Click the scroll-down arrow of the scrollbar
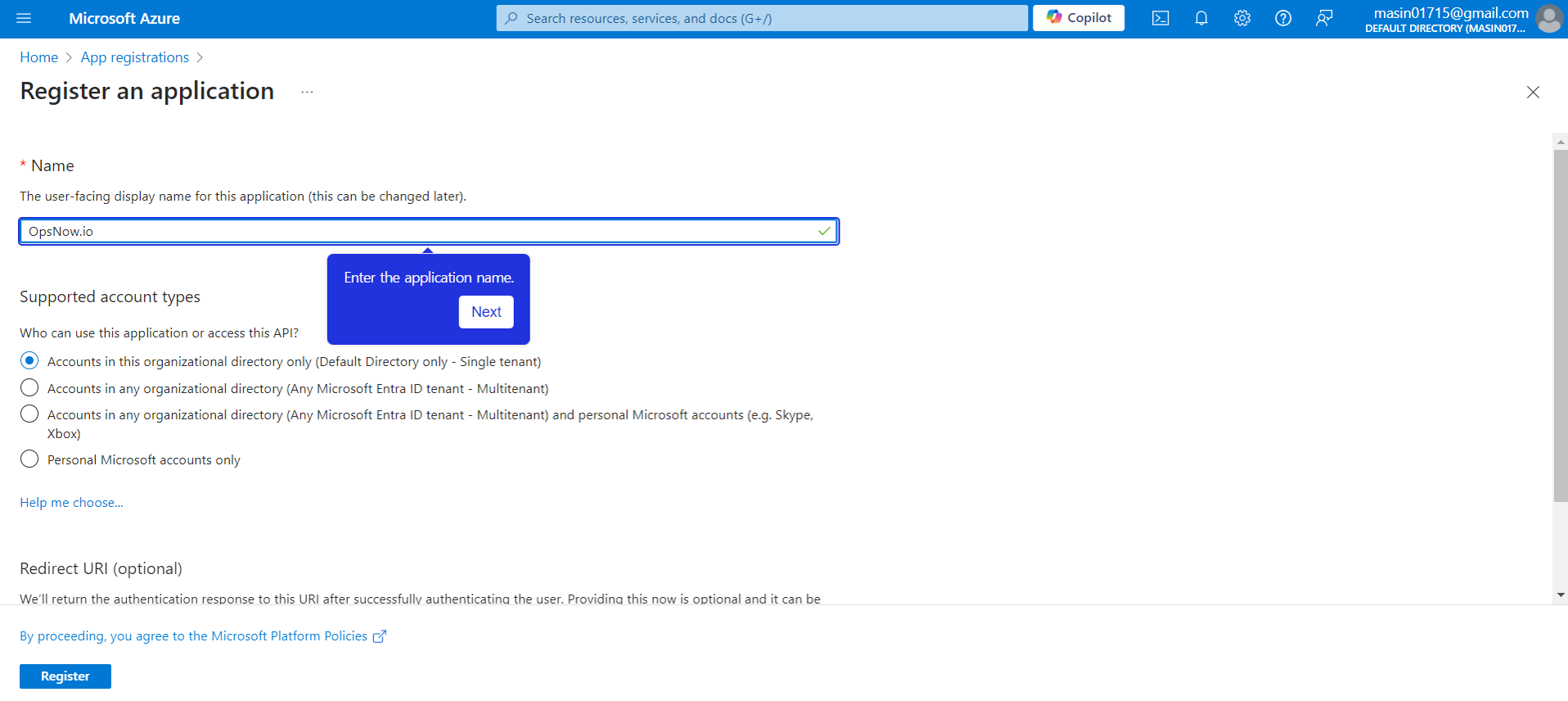This screenshot has width=1568, height=701. tap(1561, 595)
